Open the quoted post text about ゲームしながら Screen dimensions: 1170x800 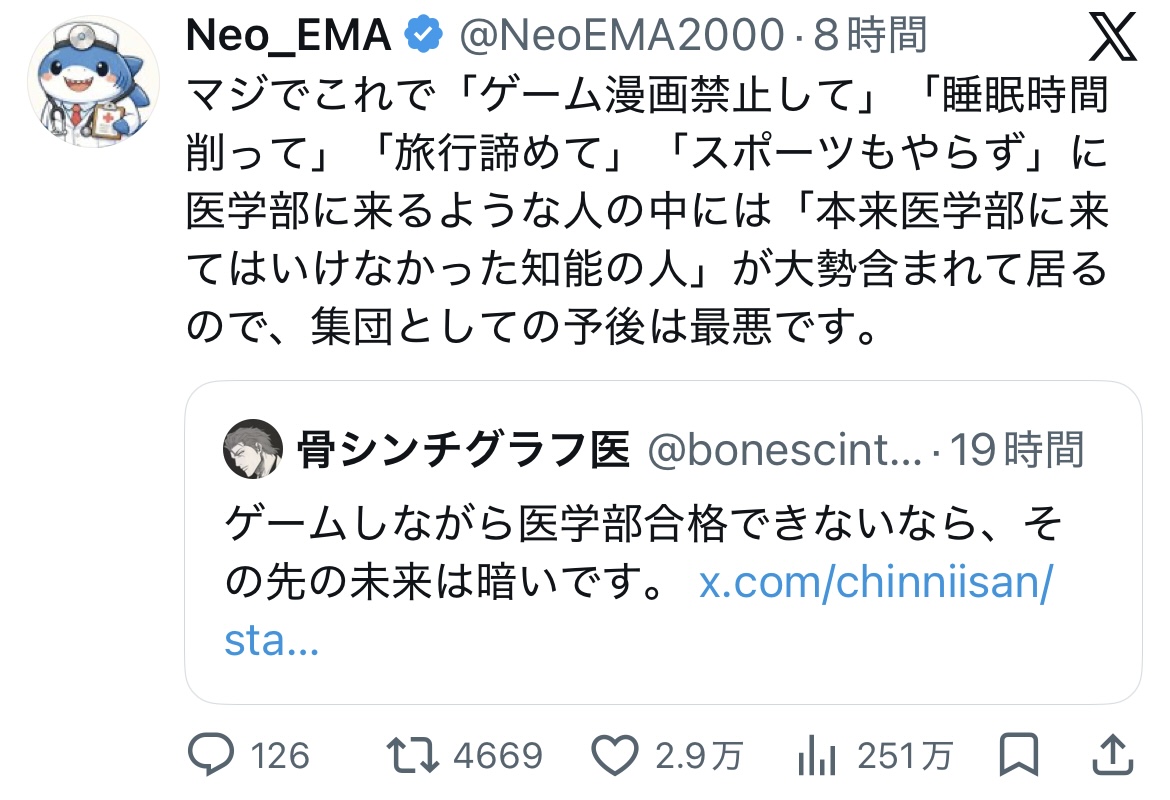tap(640, 524)
